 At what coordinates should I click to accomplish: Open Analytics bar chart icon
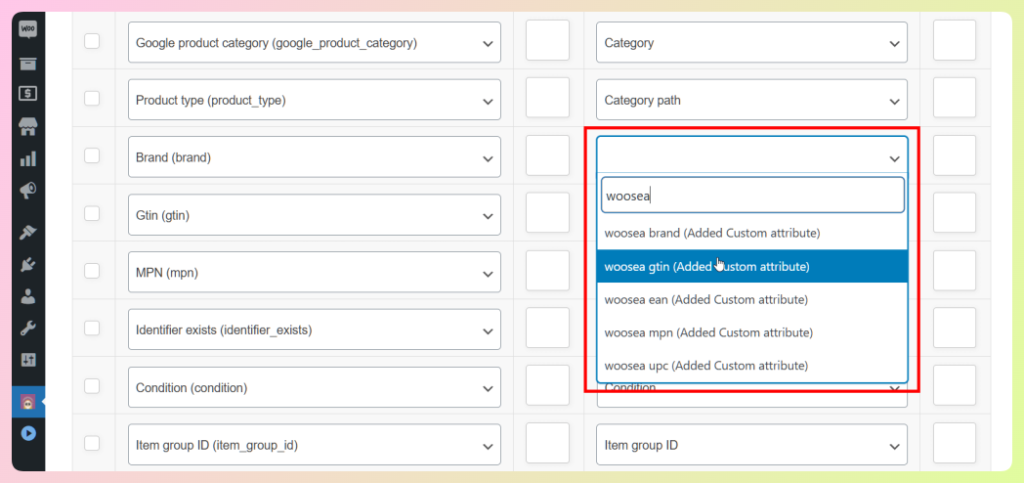click(27, 159)
